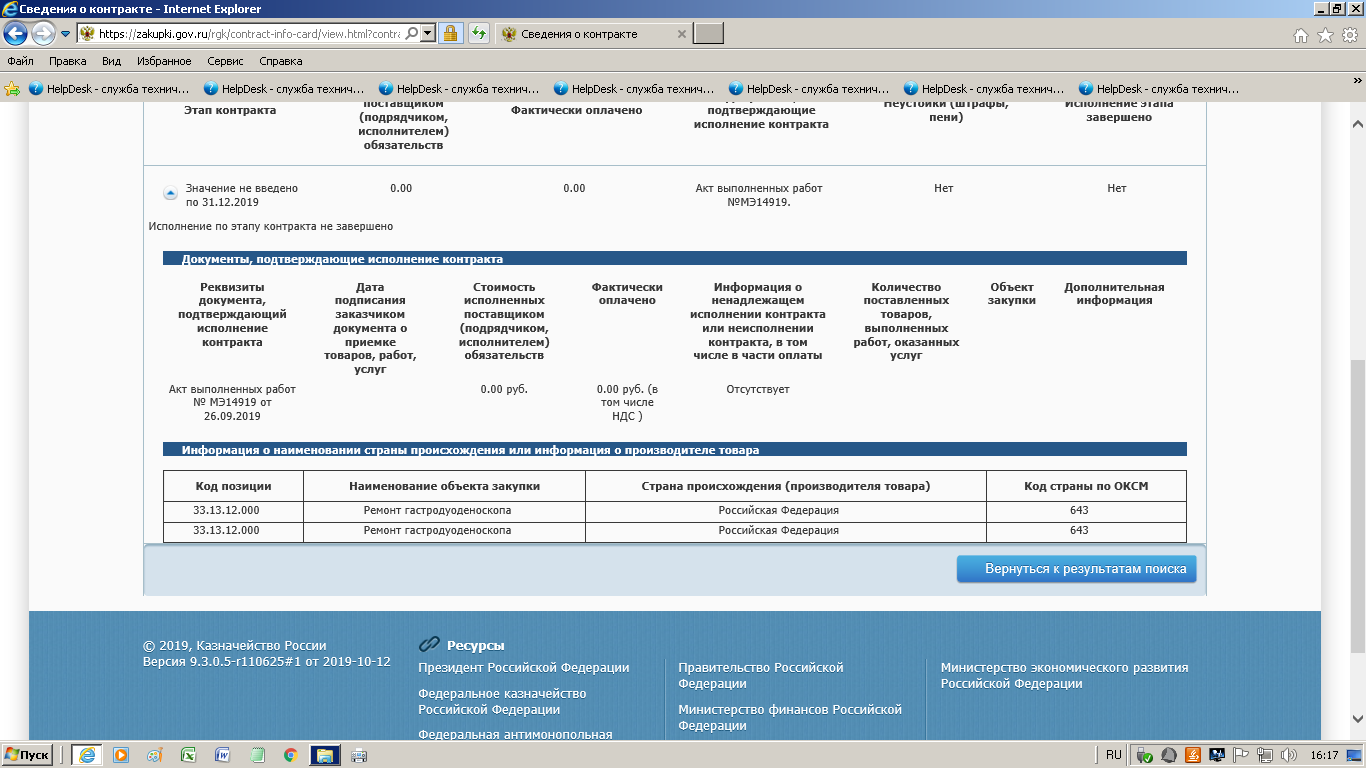Open the Сервис menu

click(225, 61)
